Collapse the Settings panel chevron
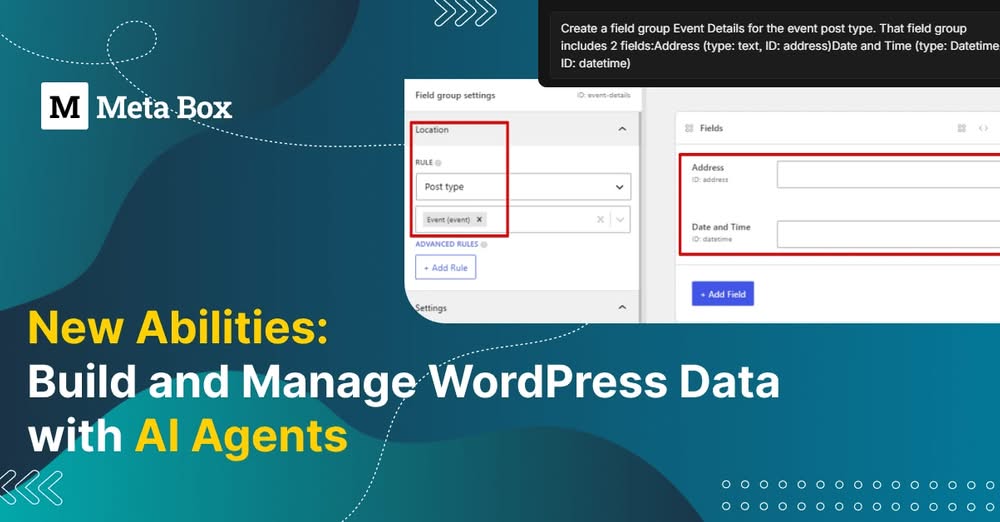This screenshot has height=522, width=1000. (x=622, y=308)
